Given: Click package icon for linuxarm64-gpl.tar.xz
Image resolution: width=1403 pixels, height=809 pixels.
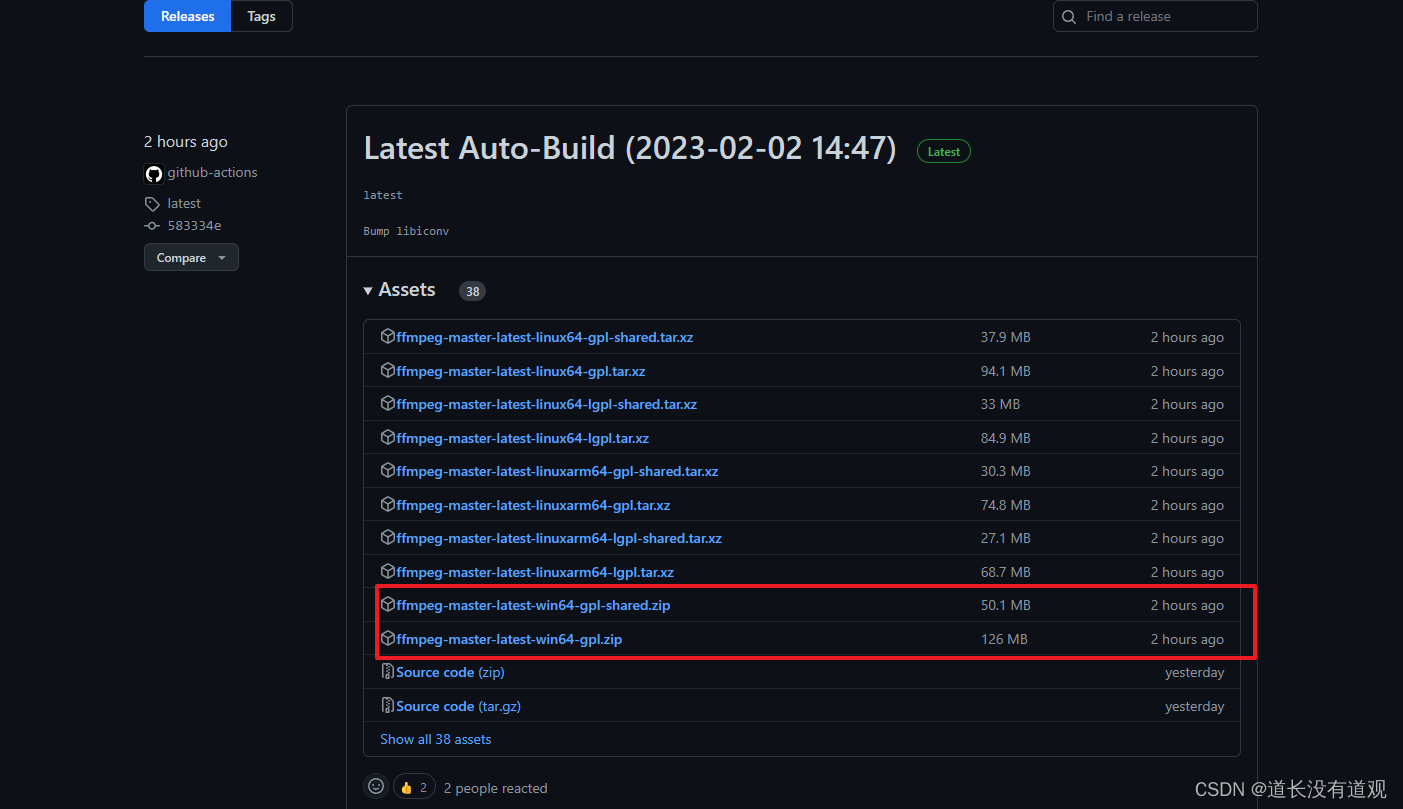Looking at the screenshot, I should click(x=388, y=505).
